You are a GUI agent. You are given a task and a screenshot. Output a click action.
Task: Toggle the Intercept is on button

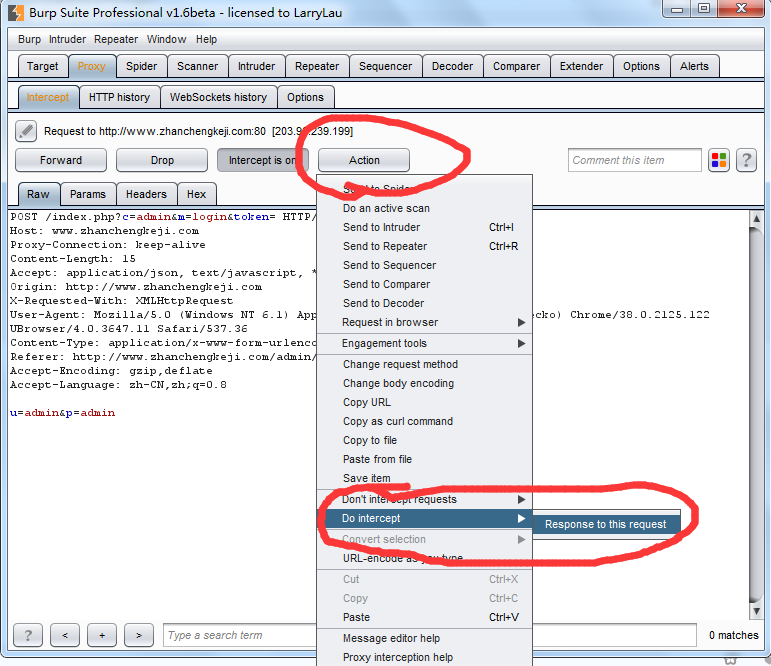pos(263,160)
